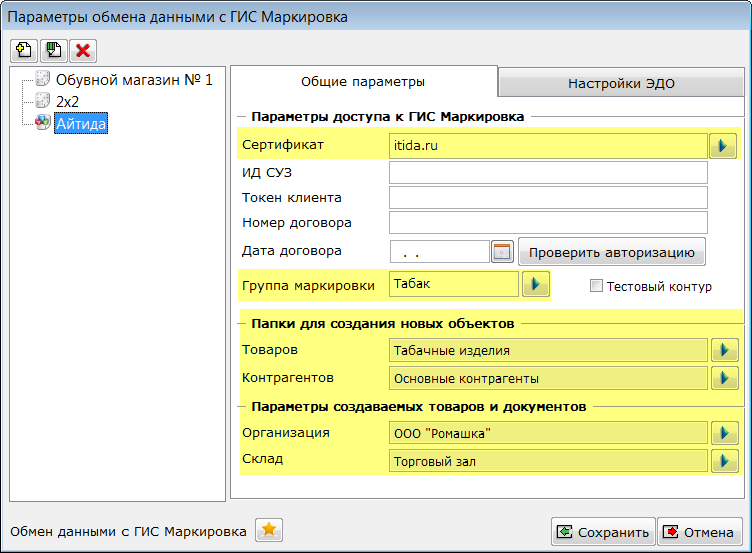Open the Контрагентов folder selection arrow
Viewport: 752px width, 553px height.
coord(725,378)
